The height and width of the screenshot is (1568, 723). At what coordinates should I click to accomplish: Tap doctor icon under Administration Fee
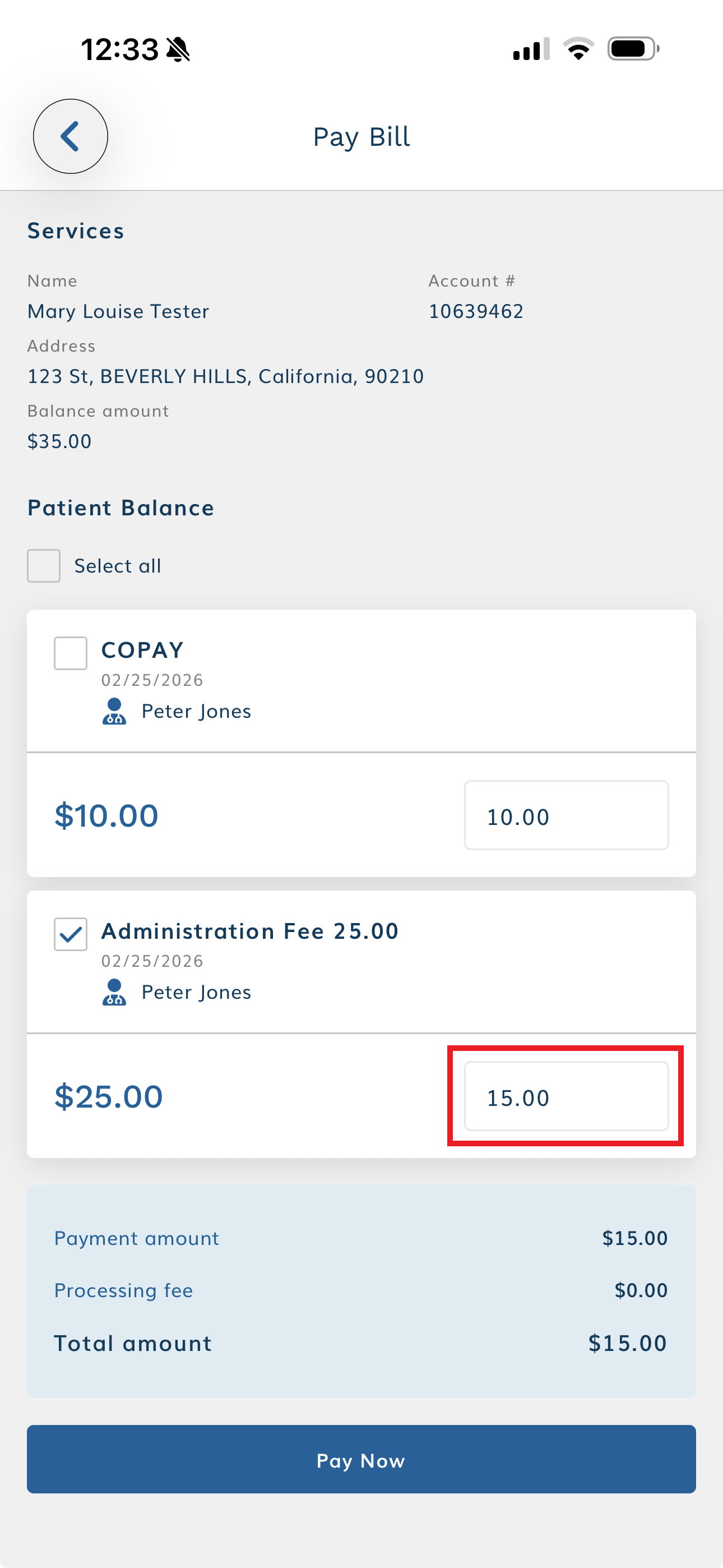tap(114, 992)
